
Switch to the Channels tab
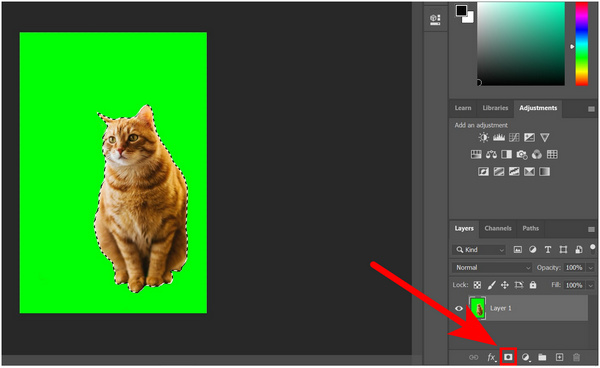498,228
